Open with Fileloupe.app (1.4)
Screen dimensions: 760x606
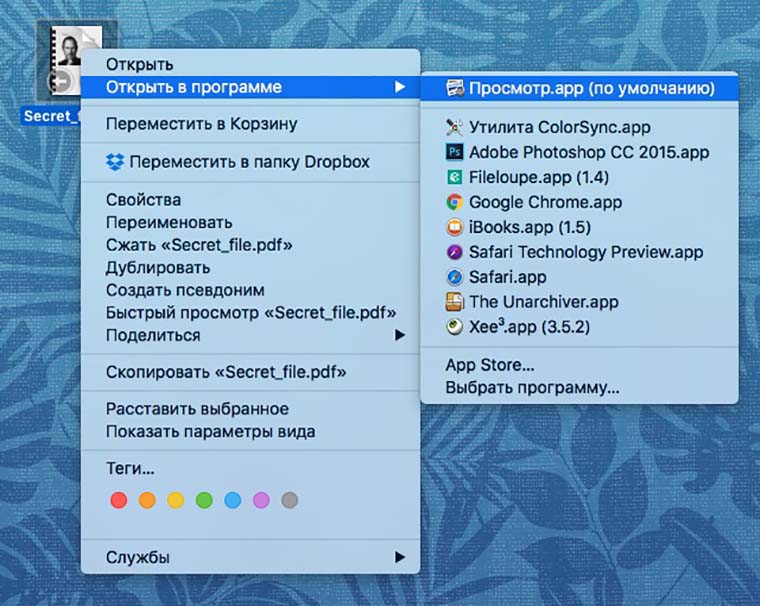click(x=579, y=177)
